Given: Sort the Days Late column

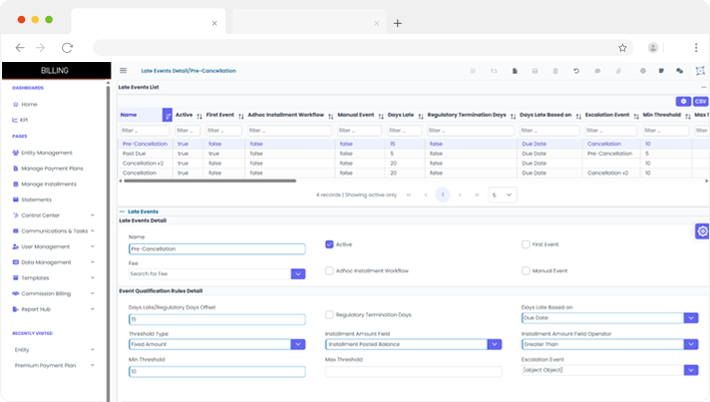Looking at the screenshot, I should (x=421, y=116).
